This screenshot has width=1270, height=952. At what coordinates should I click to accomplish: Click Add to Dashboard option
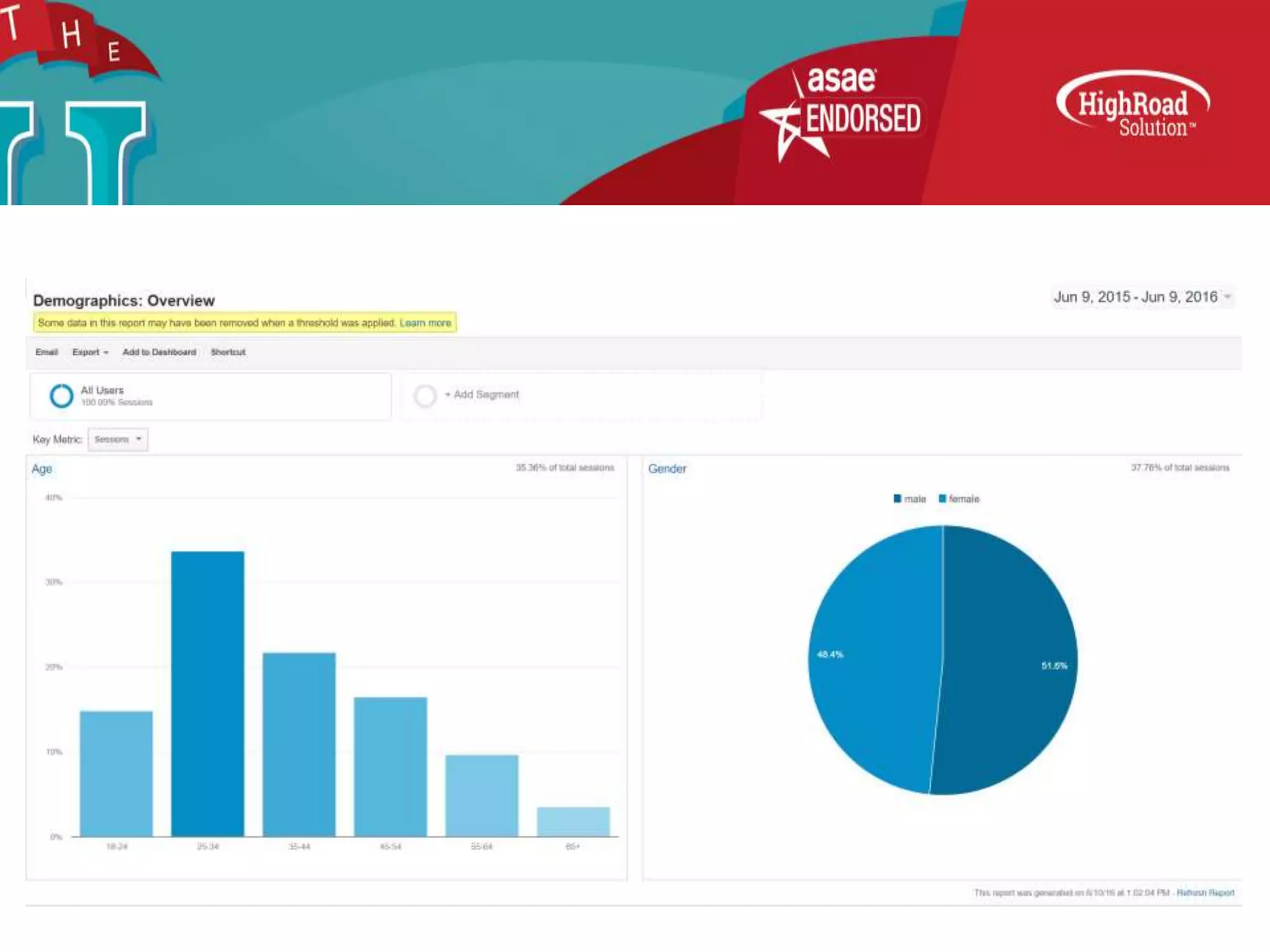pos(159,352)
